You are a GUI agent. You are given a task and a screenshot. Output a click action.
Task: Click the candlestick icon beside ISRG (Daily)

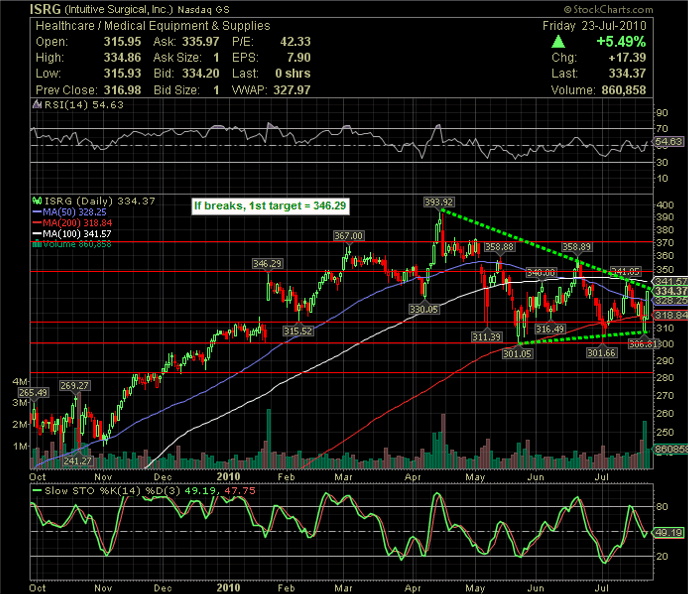pos(37,201)
